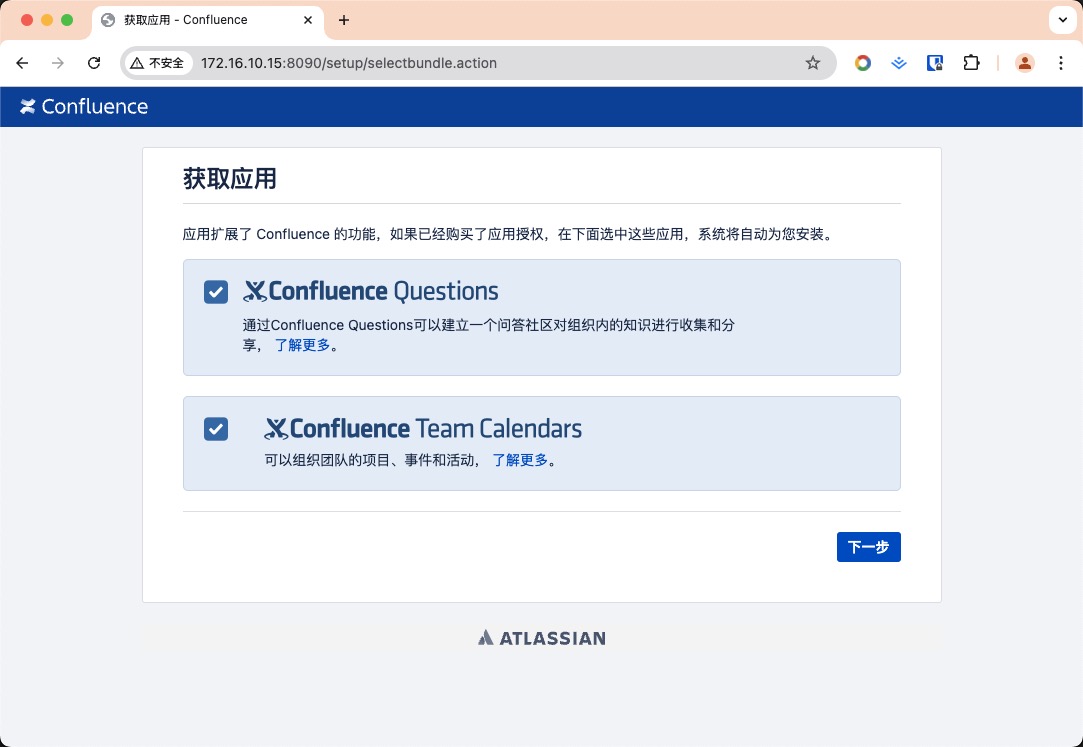This screenshot has width=1083, height=747.
Task: Open a new browser tab
Action: point(344,20)
